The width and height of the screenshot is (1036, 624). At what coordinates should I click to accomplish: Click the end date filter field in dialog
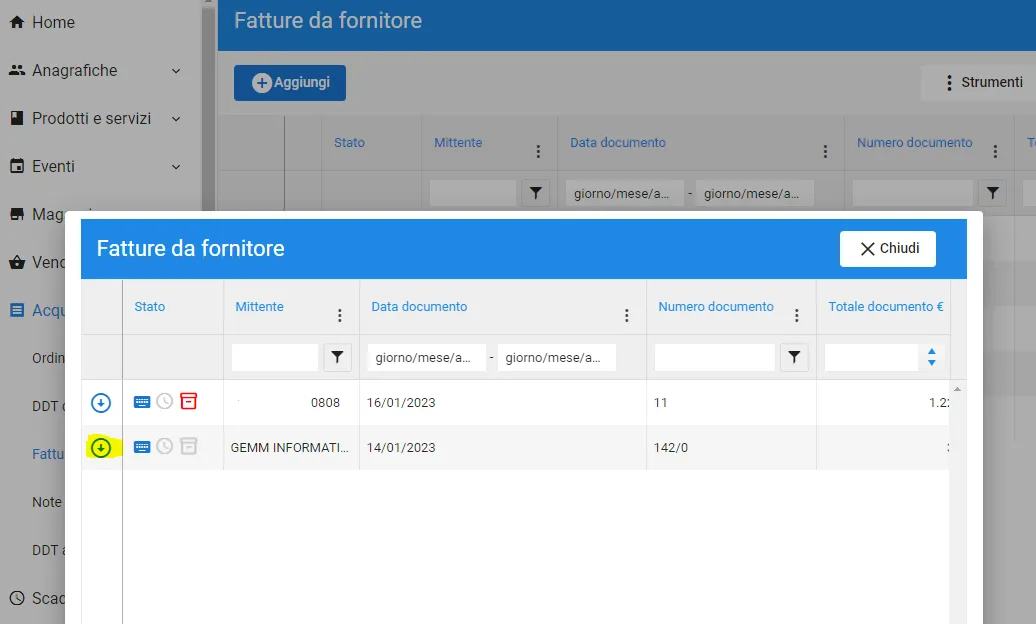556,357
